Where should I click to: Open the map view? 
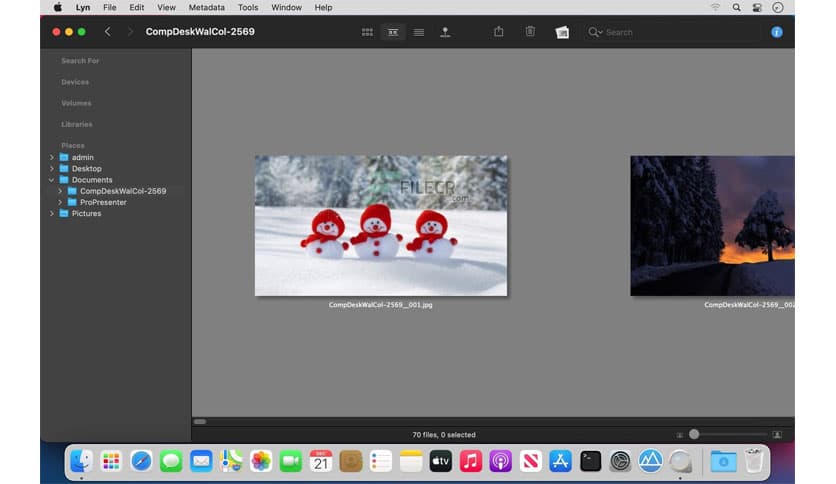445,32
